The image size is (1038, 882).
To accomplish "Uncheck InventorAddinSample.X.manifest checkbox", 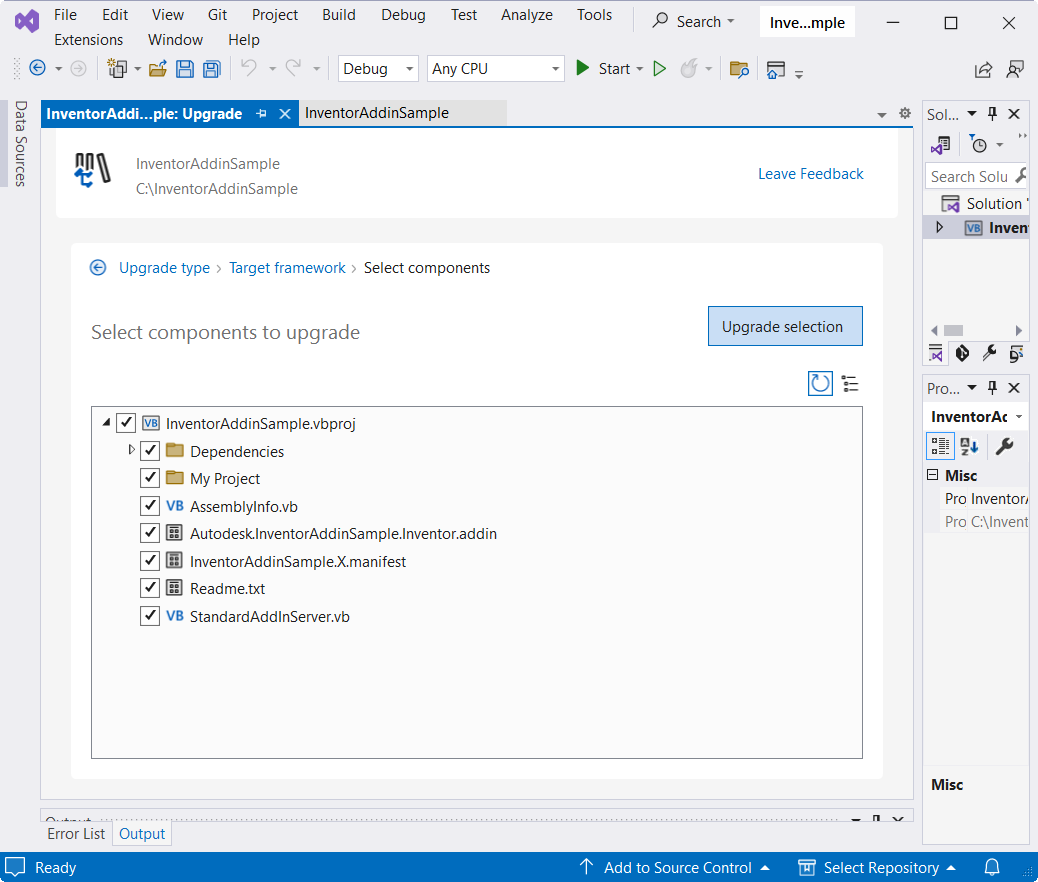I will pos(150,561).
